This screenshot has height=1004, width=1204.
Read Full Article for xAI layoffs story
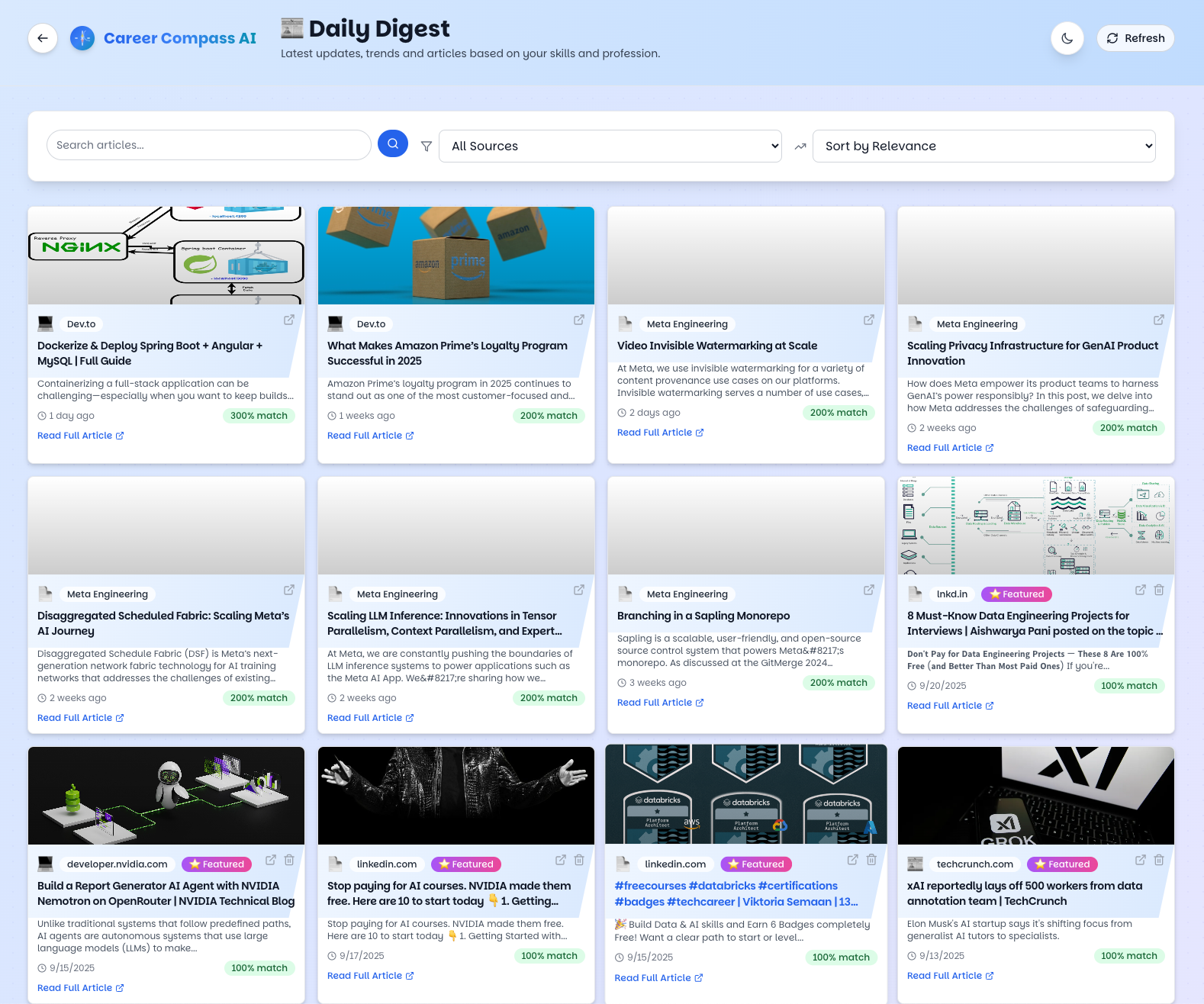(951, 976)
